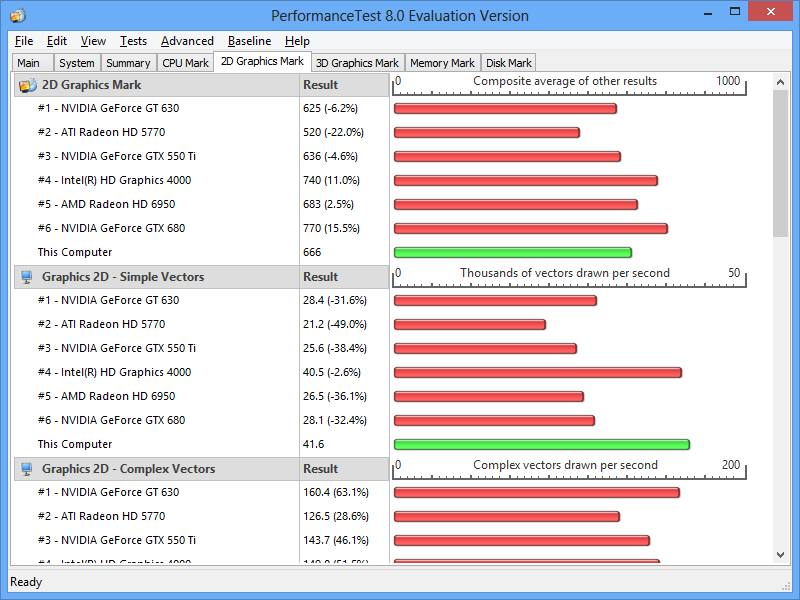Click the red bar for result 770 (15.5%)
Screen dimensions: 800x600
click(531, 229)
